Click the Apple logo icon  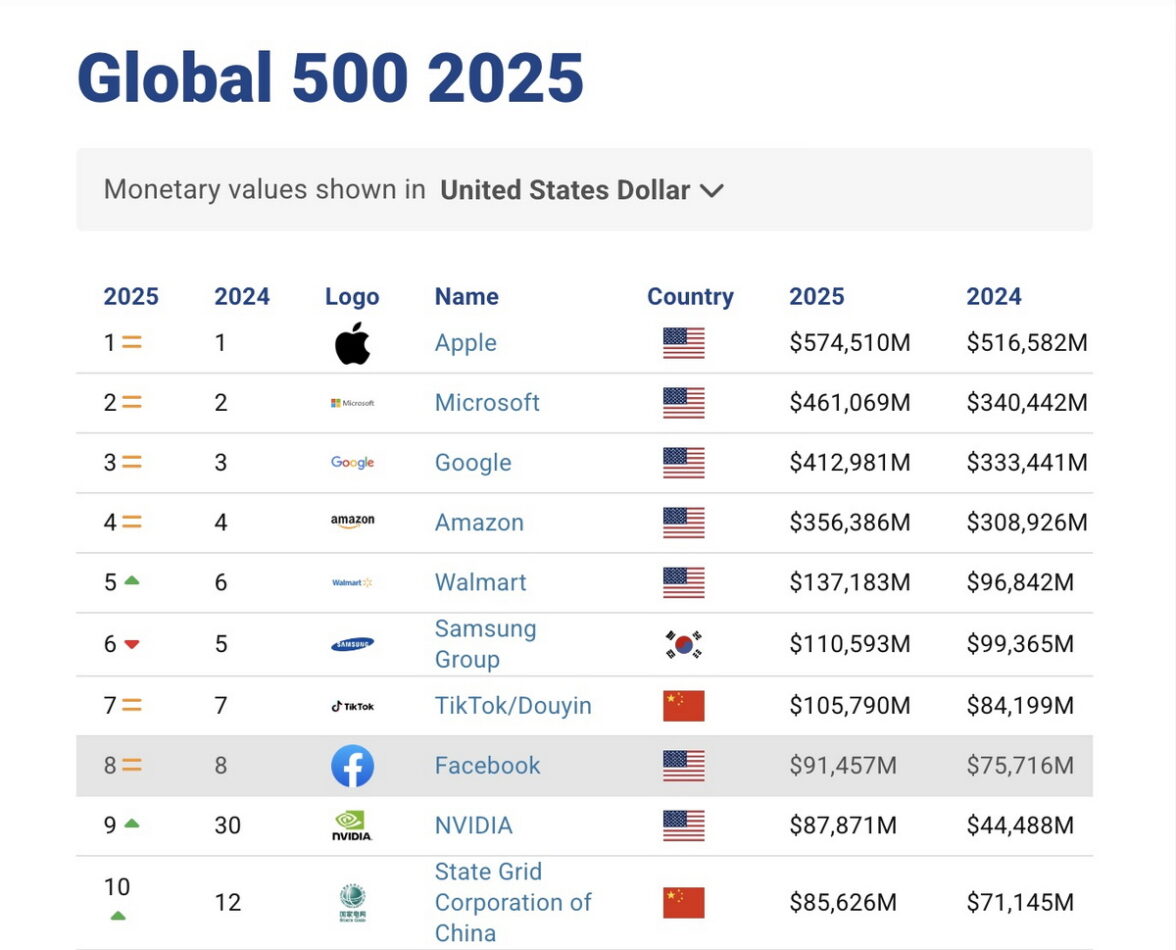click(352, 344)
